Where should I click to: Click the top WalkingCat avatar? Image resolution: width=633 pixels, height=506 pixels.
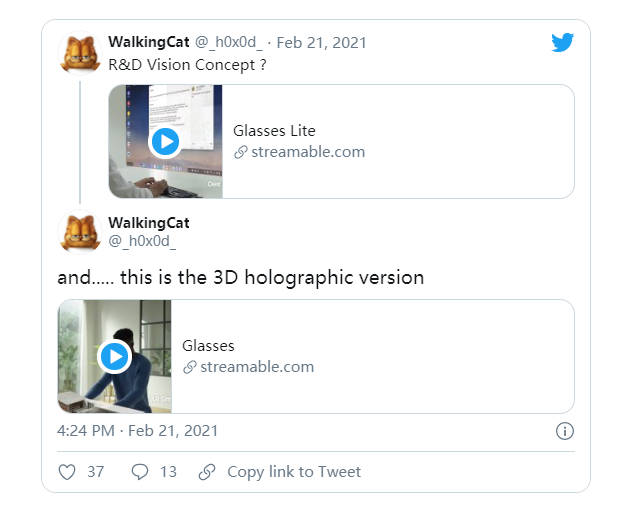tap(80, 53)
